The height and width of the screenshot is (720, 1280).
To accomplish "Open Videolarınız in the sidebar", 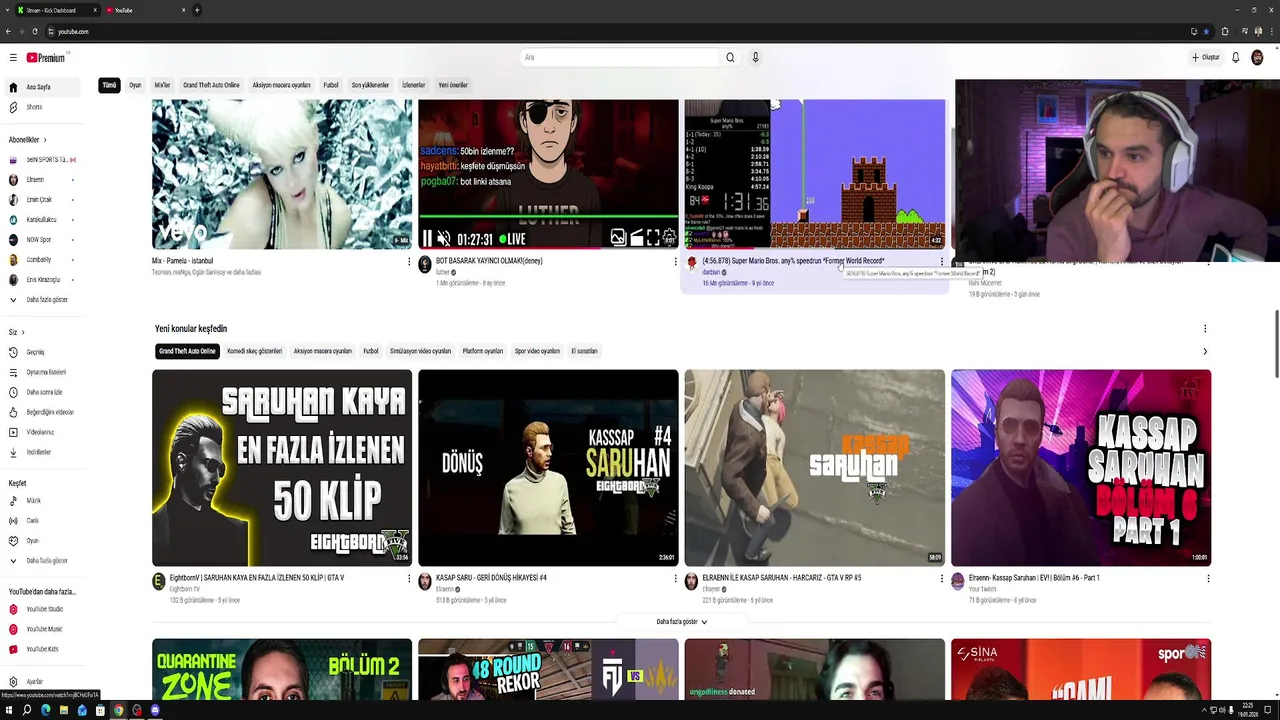I will coord(40,432).
